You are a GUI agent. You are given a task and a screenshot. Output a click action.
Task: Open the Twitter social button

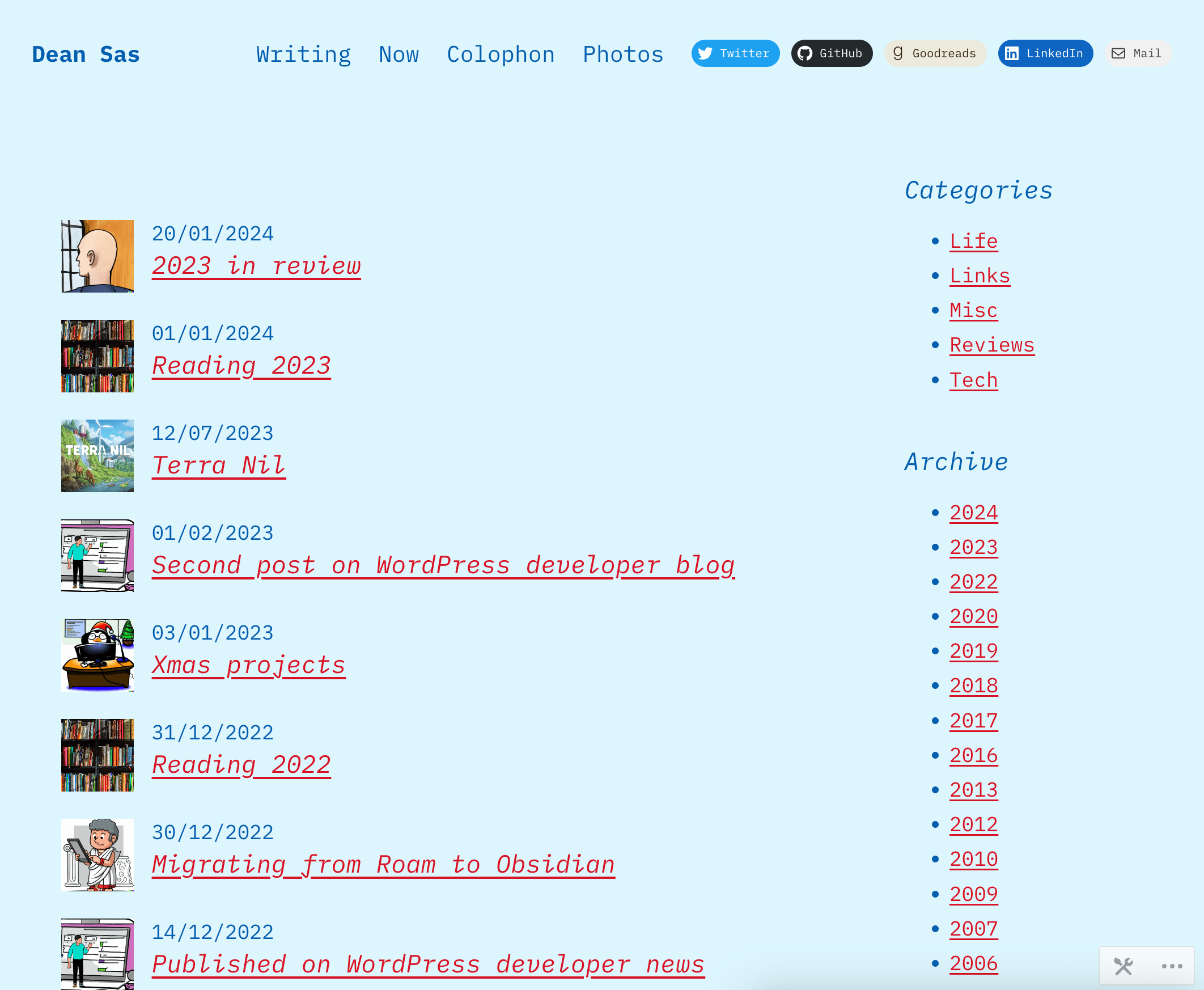[735, 54]
